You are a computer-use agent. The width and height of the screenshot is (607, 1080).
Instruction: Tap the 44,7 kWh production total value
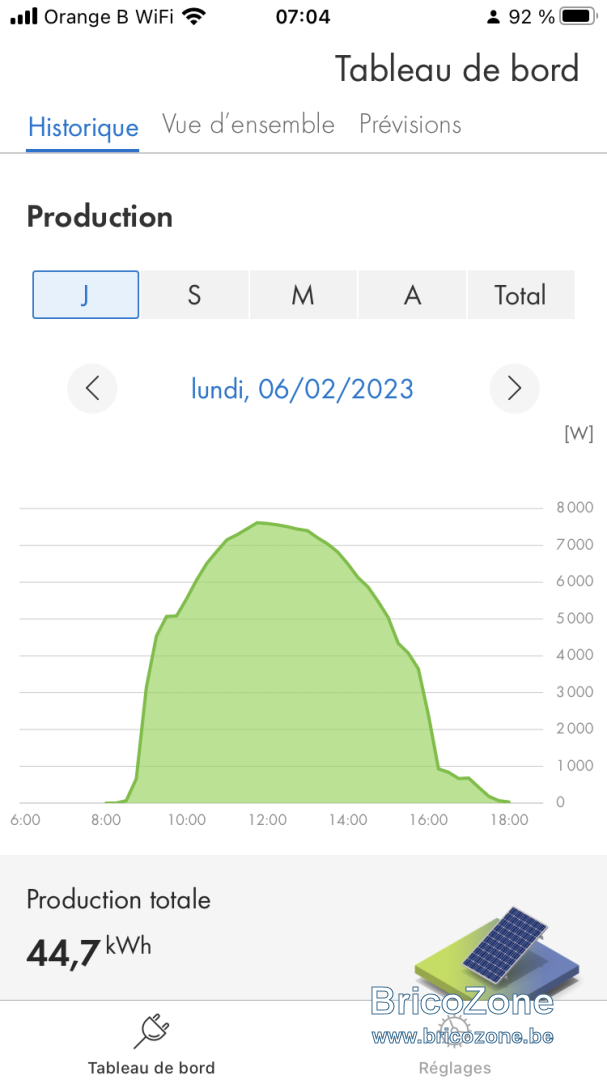[x=88, y=951]
